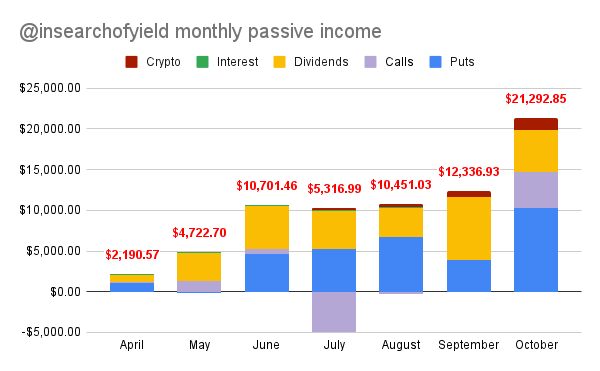Select October's blue Puts bar segment
The height and width of the screenshot is (371, 600).
[536, 250]
